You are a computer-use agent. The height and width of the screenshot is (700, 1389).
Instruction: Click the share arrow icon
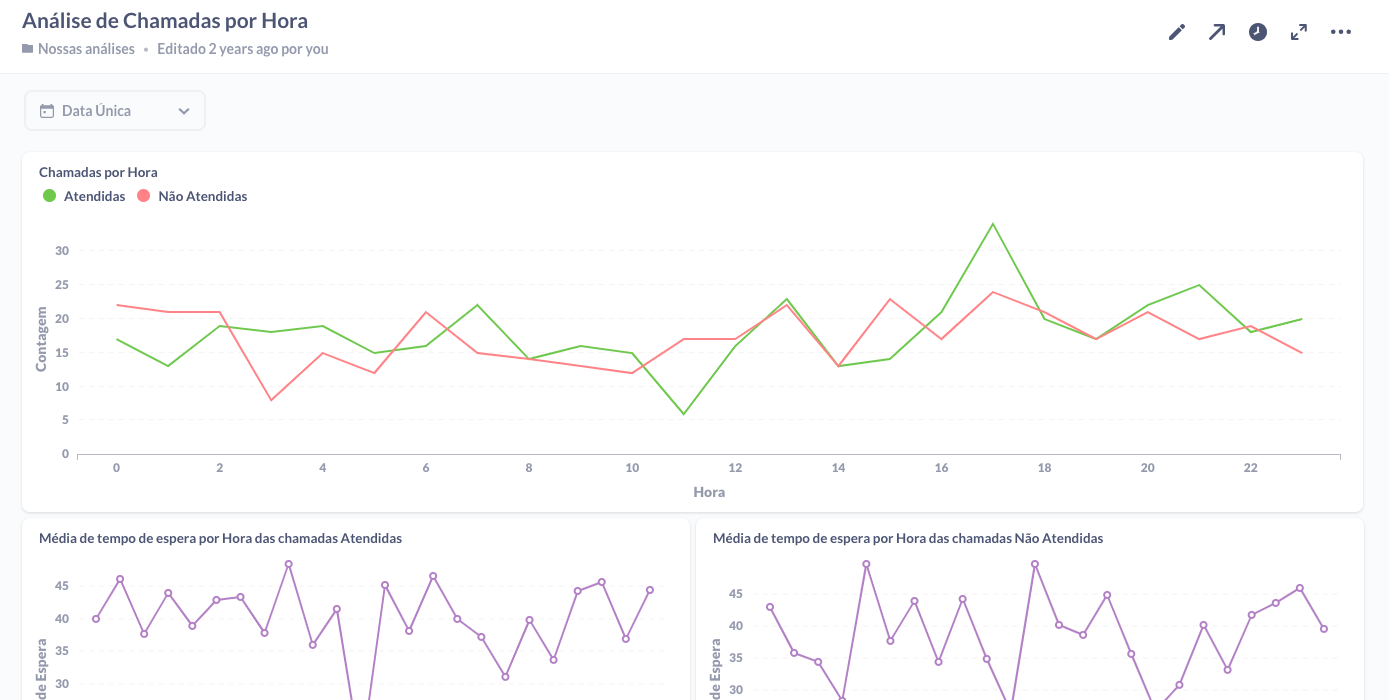click(x=1217, y=32)
